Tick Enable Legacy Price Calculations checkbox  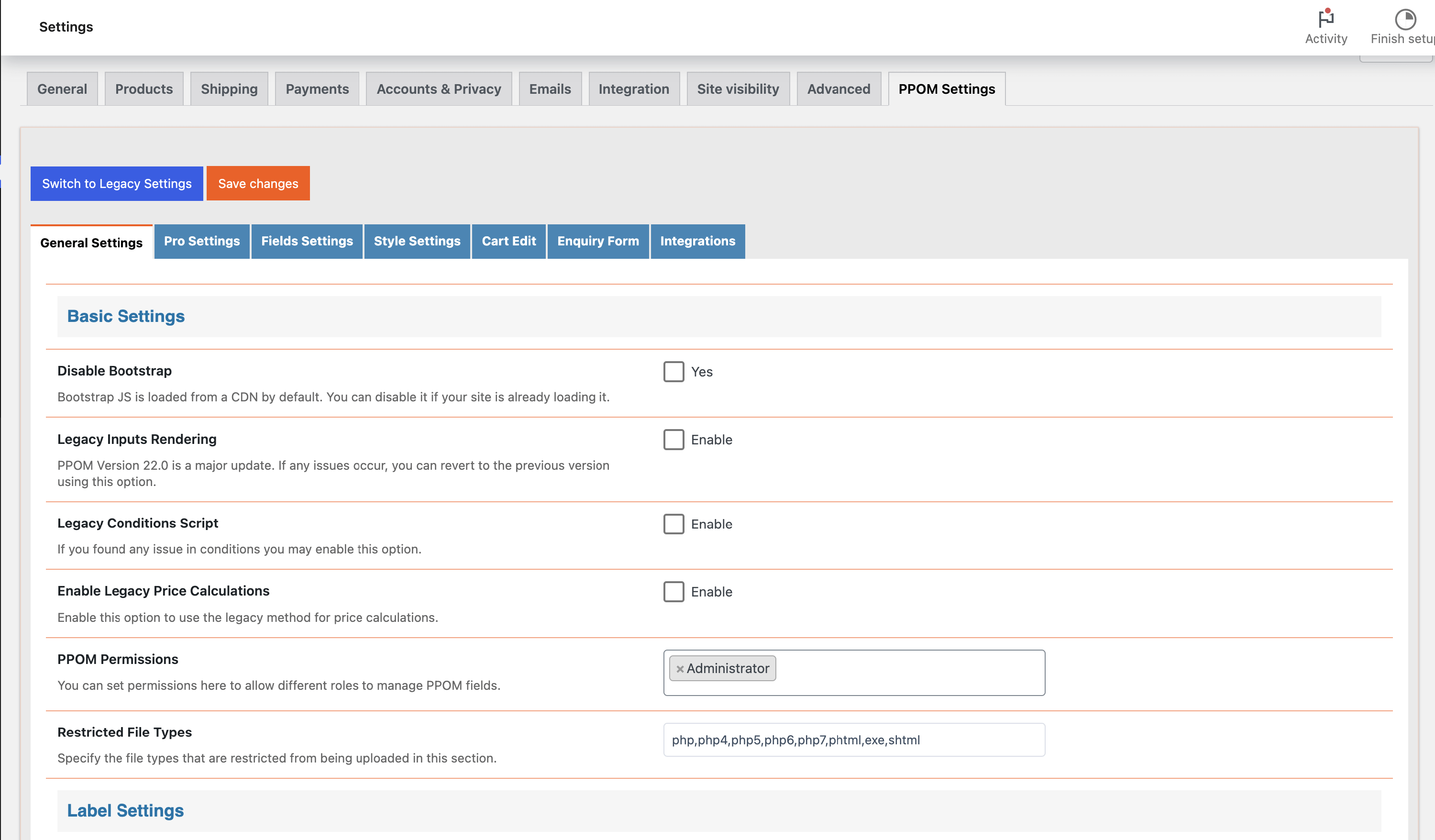673,592
